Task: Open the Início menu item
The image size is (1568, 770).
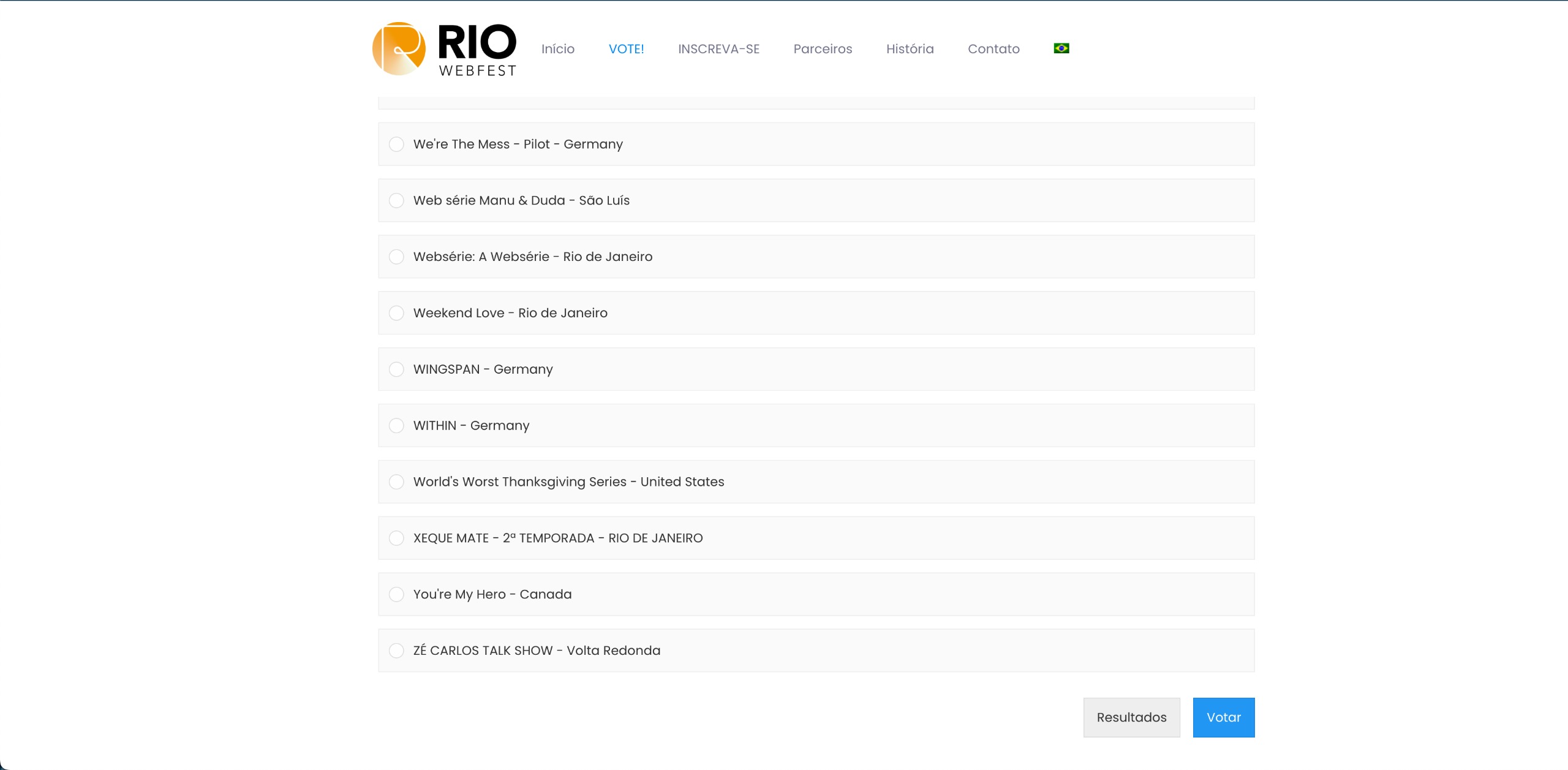Action: (x=557, y=49)
